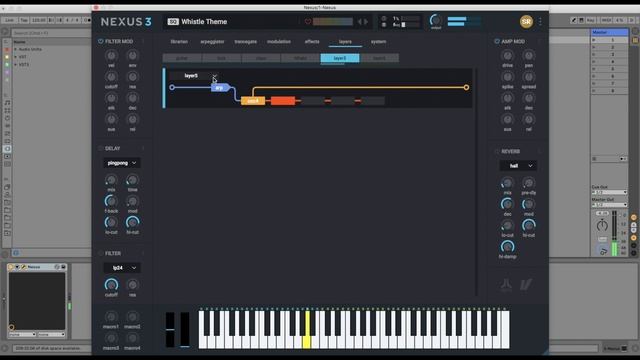Click the modulation wheel strip
Screen dimensions: 640x360
click(x=185, y=330)
